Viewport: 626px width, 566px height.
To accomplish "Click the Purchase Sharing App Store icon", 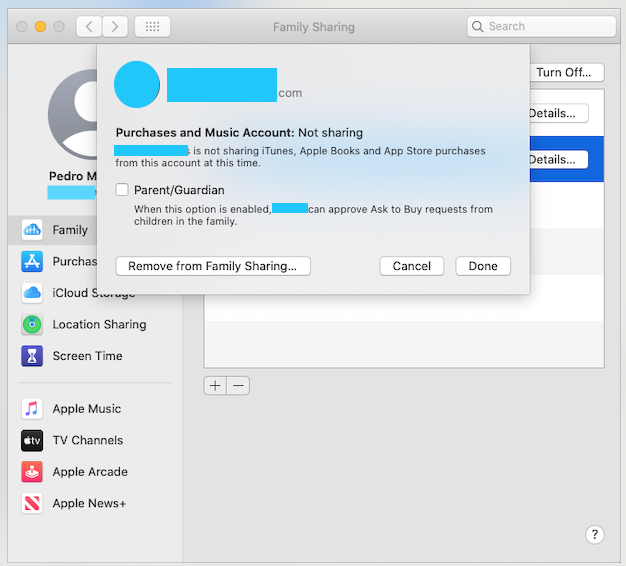I will coord(32,261).
